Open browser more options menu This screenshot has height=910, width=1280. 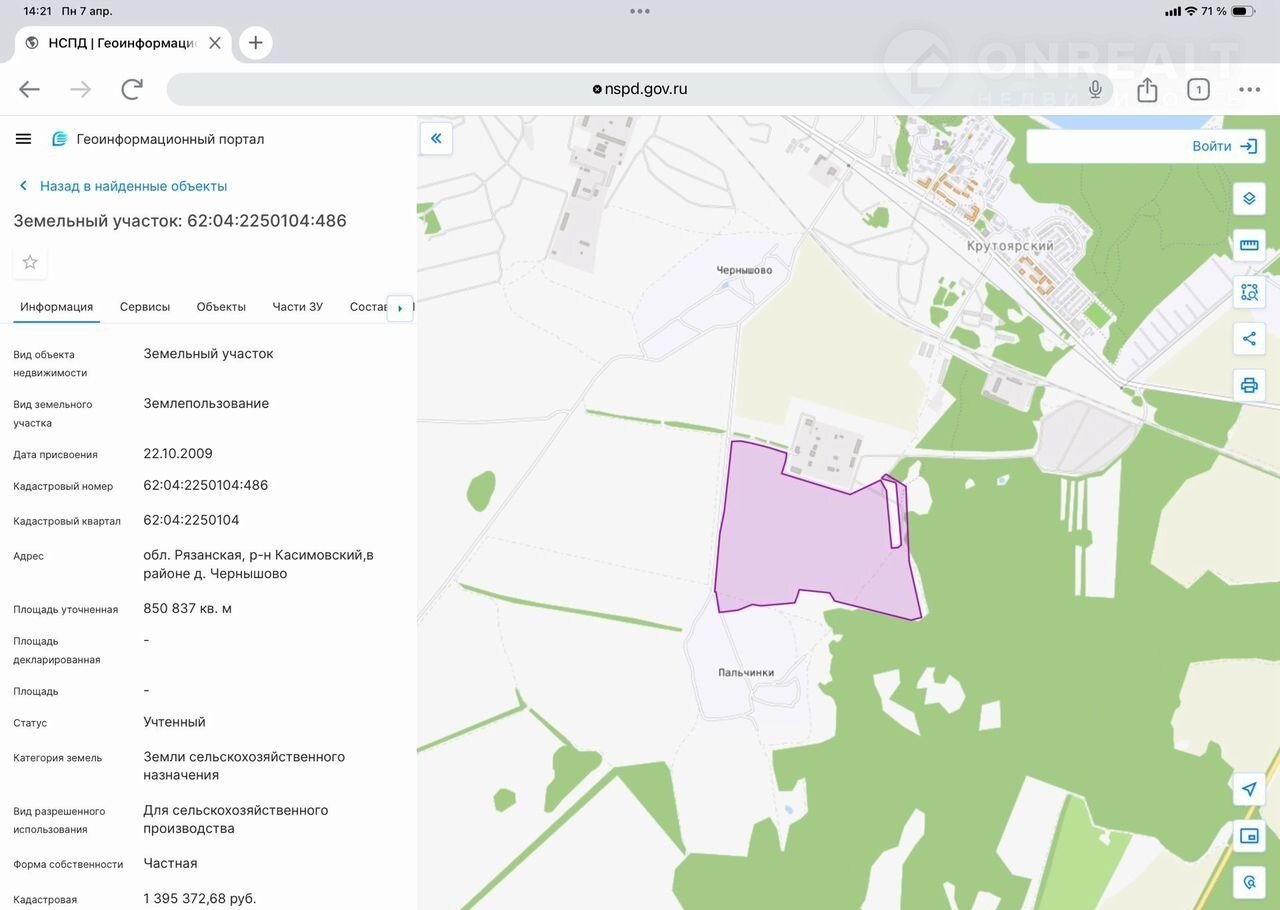[1249, 90]
